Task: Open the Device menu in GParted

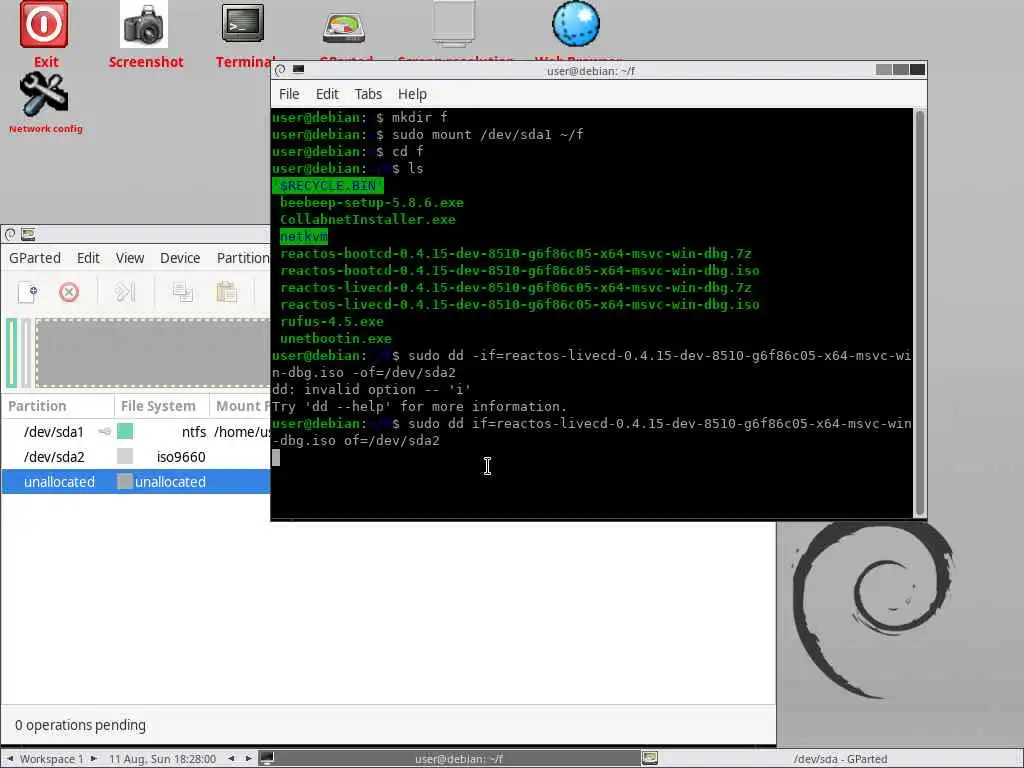Action: (x=180, y=258)
